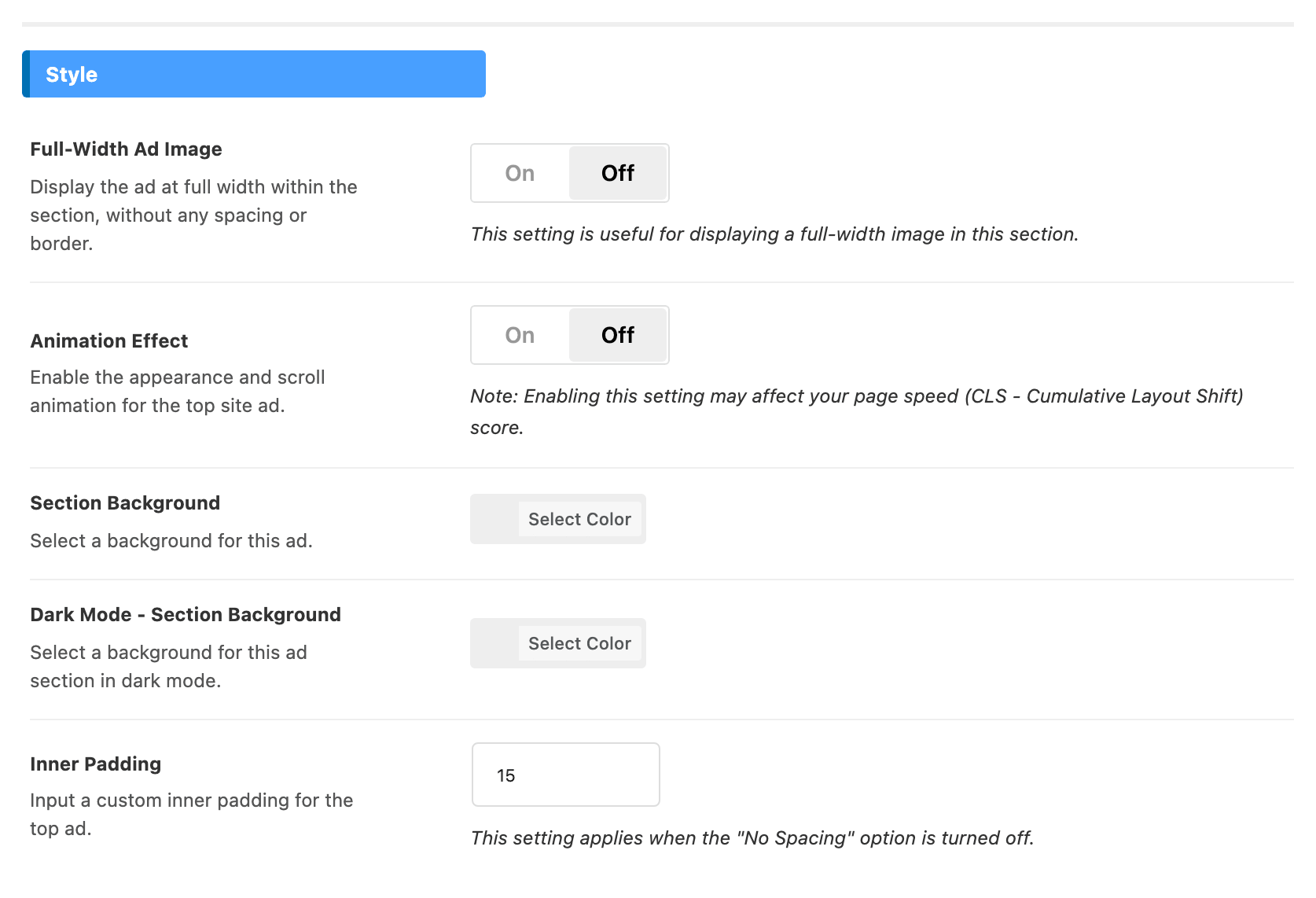This screenshot has width=1316, height=898.
Task: Click the CLS page speed note text
Action: tap(857, 411)
